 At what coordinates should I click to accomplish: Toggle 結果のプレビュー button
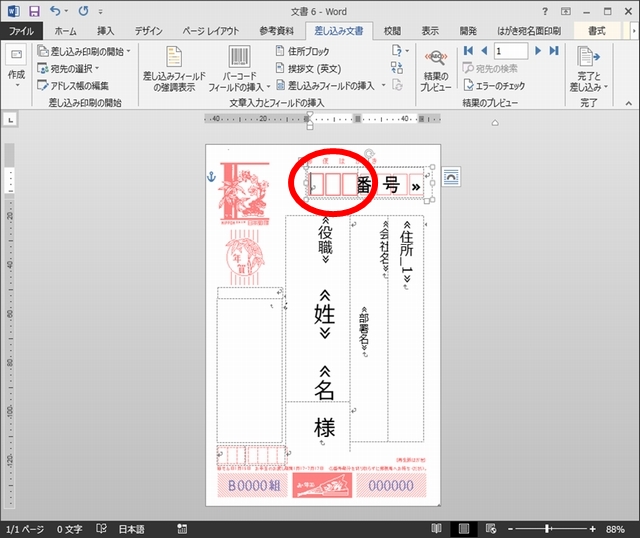436,70
